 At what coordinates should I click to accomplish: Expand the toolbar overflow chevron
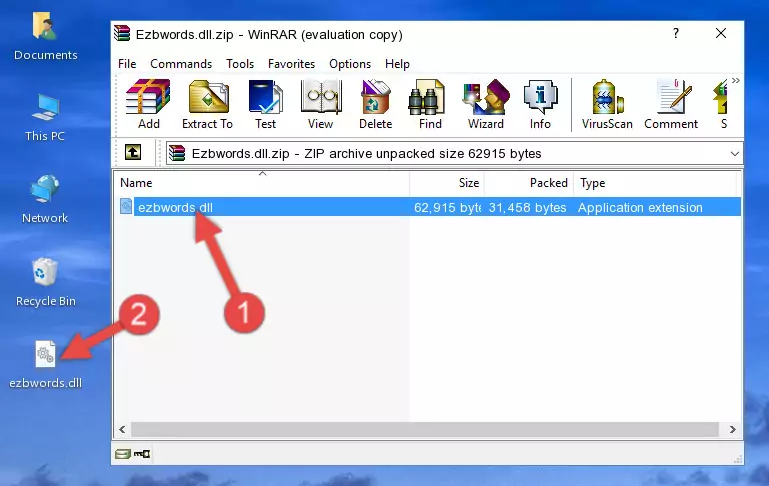tap(735, 80)
